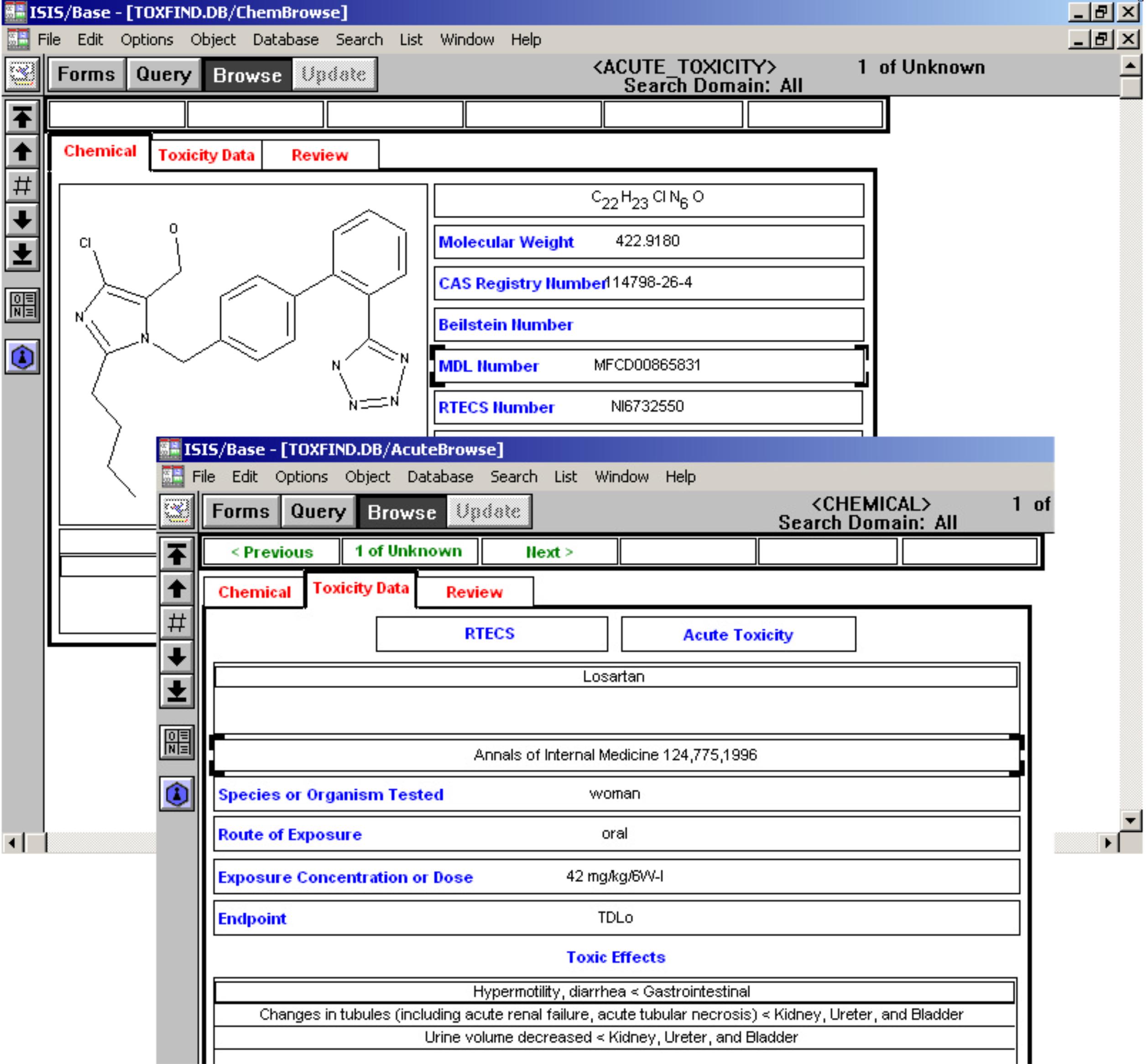Click the draw-mode icon beside AcuteBrowse Forms button
1148x1064 pixels.
pos(176,511)
